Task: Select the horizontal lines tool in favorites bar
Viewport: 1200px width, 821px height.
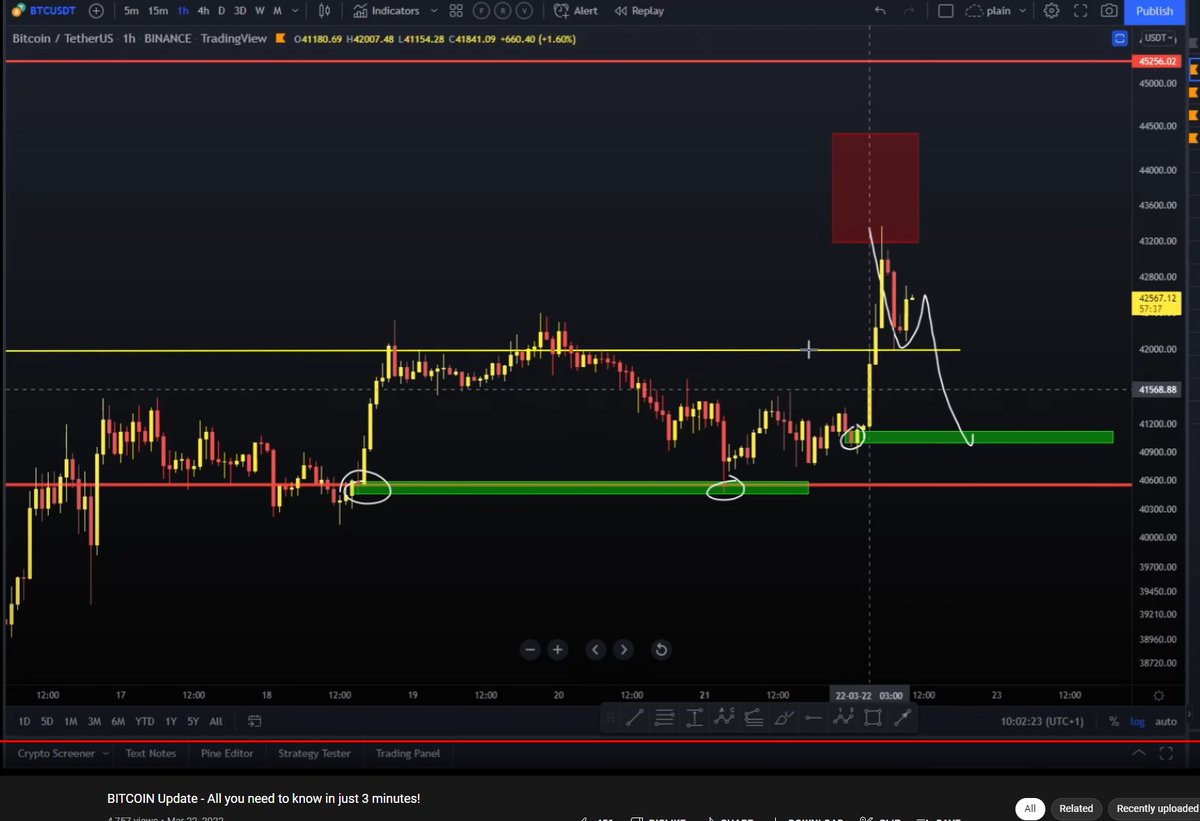Action: coord(664,716)
